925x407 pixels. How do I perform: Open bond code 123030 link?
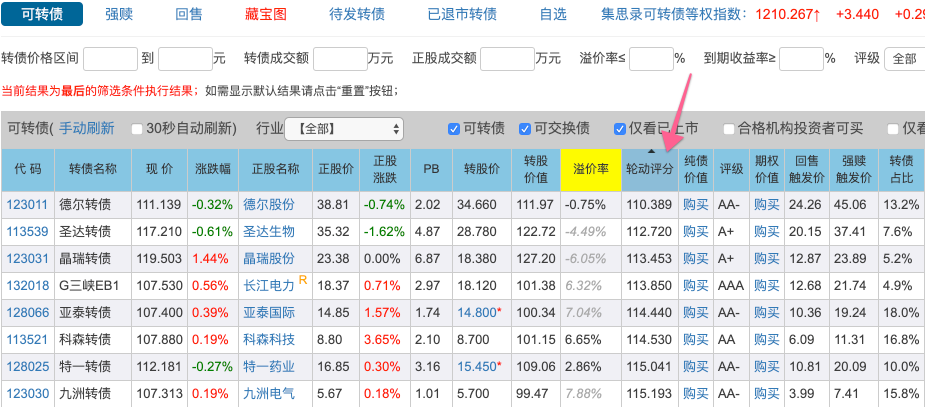(x=27, y=393)
